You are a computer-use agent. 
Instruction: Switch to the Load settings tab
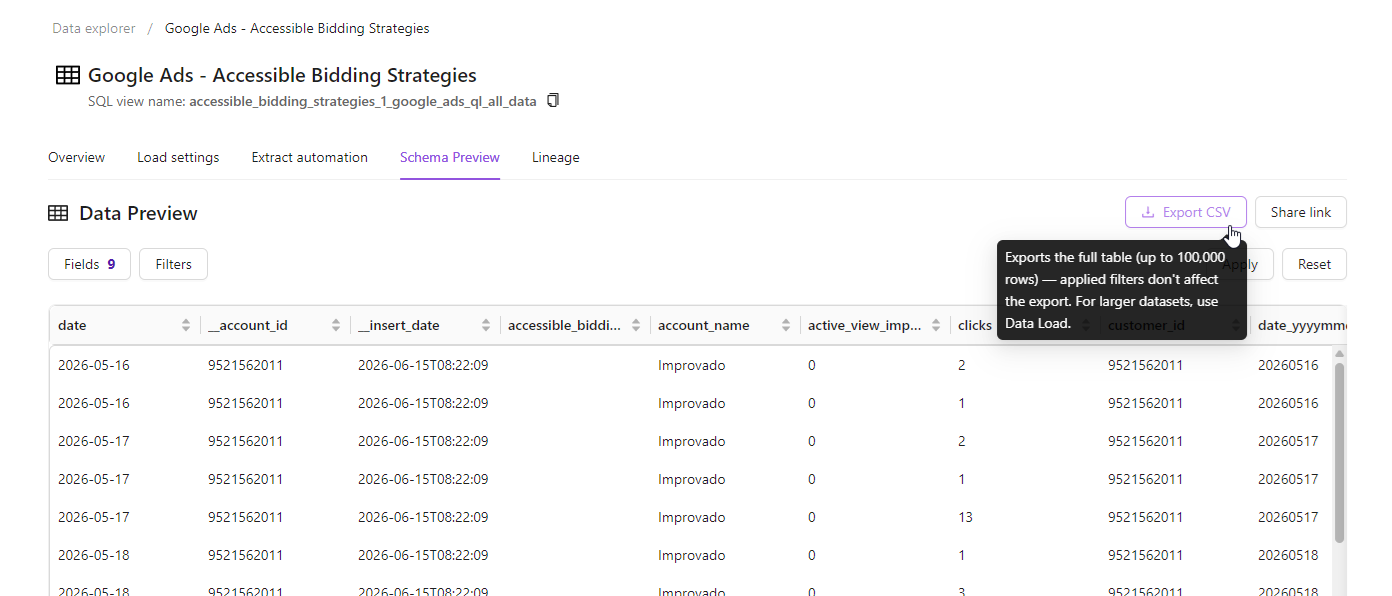point(178,158)
